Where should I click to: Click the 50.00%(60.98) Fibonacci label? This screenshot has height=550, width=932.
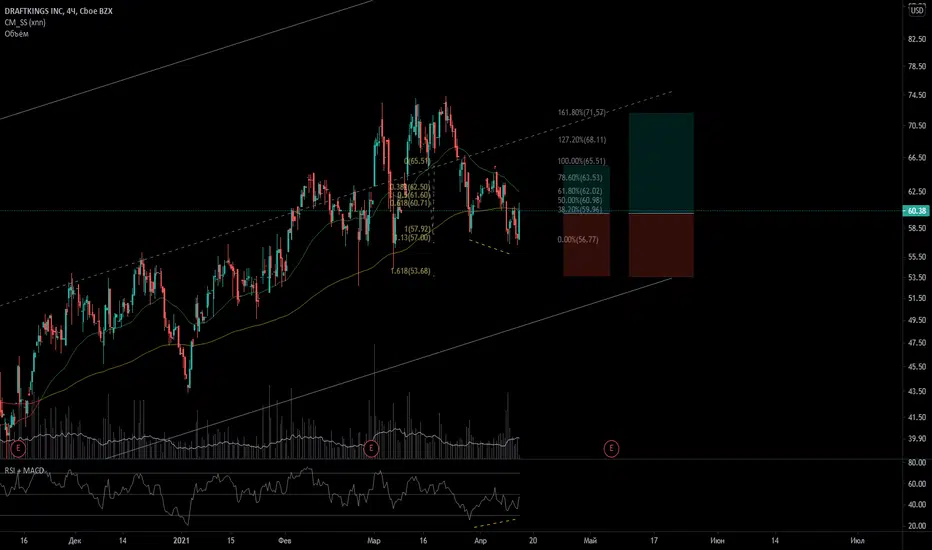tap(580, 200)
